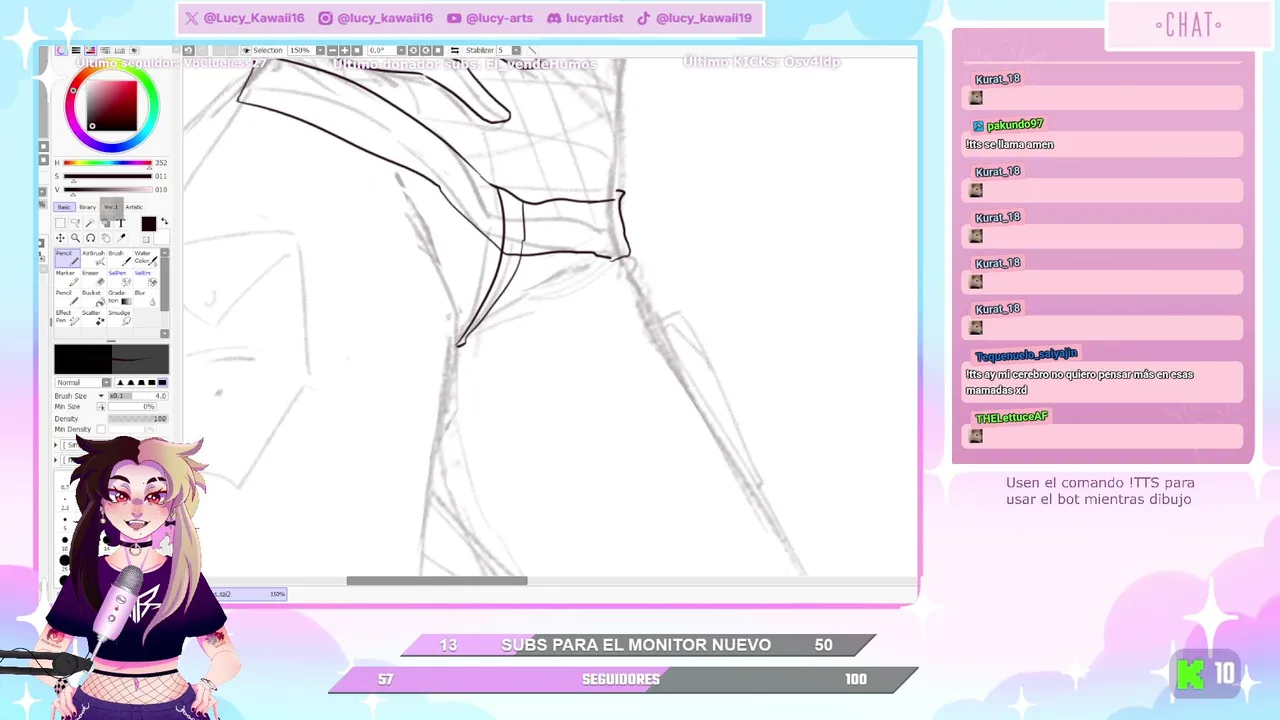Rotate the view counterclockwise
The height and width of the screenshot is (720, 1280).
(413, 50)
